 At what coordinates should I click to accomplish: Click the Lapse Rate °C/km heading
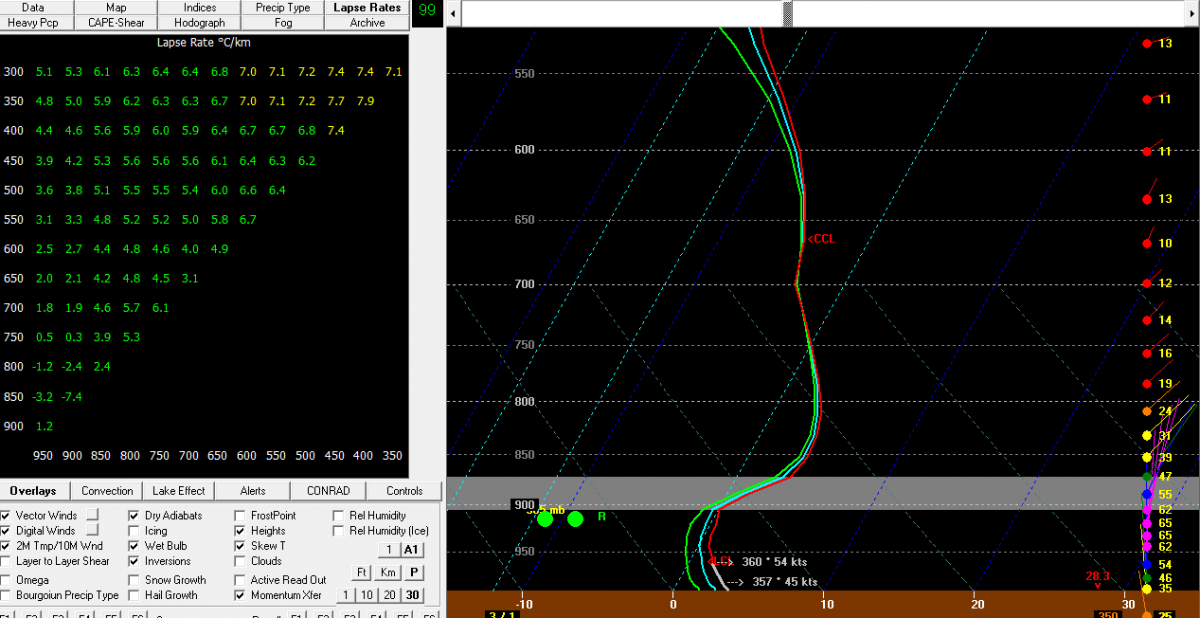pos(203,43)
